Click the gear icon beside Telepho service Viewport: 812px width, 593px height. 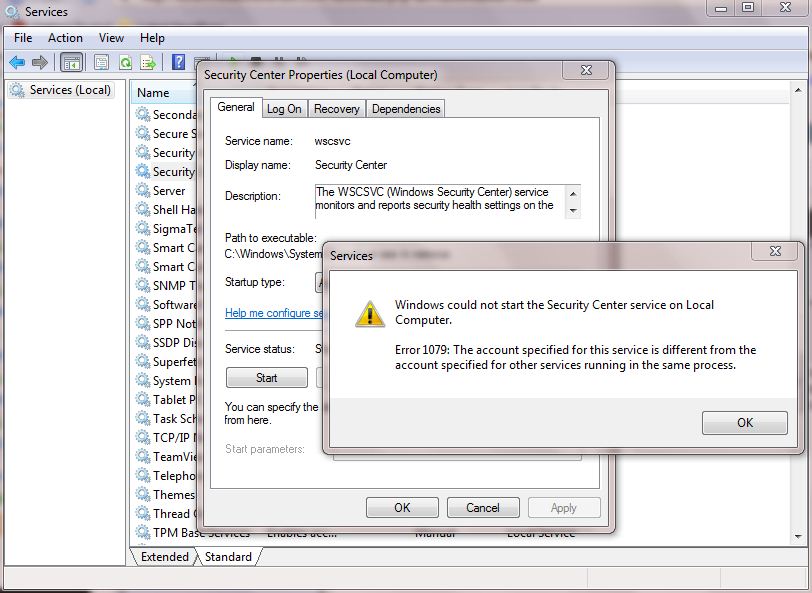[x=143, y=475]
